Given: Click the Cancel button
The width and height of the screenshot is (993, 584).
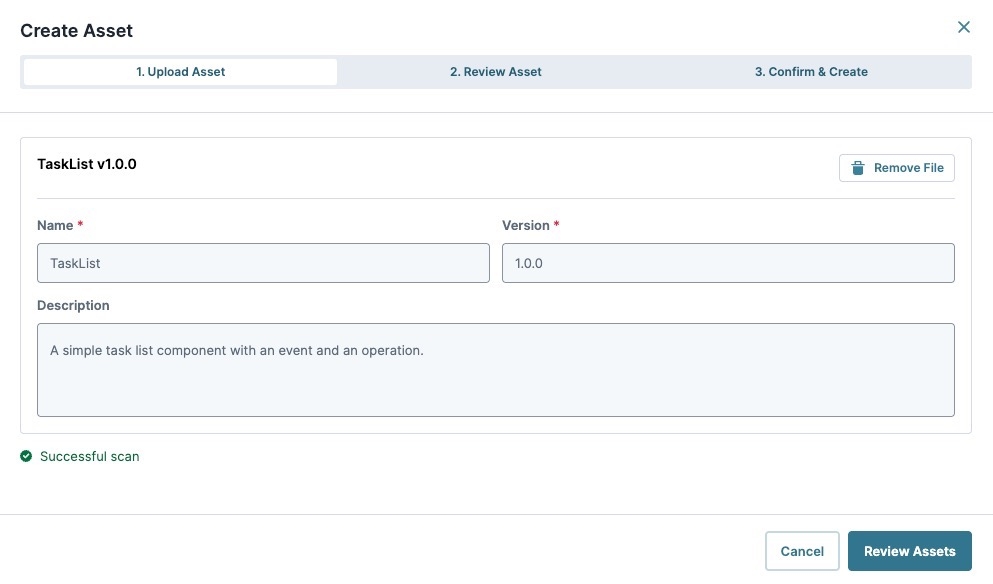Looking at the screenshot, I should (x=801, y=551).
